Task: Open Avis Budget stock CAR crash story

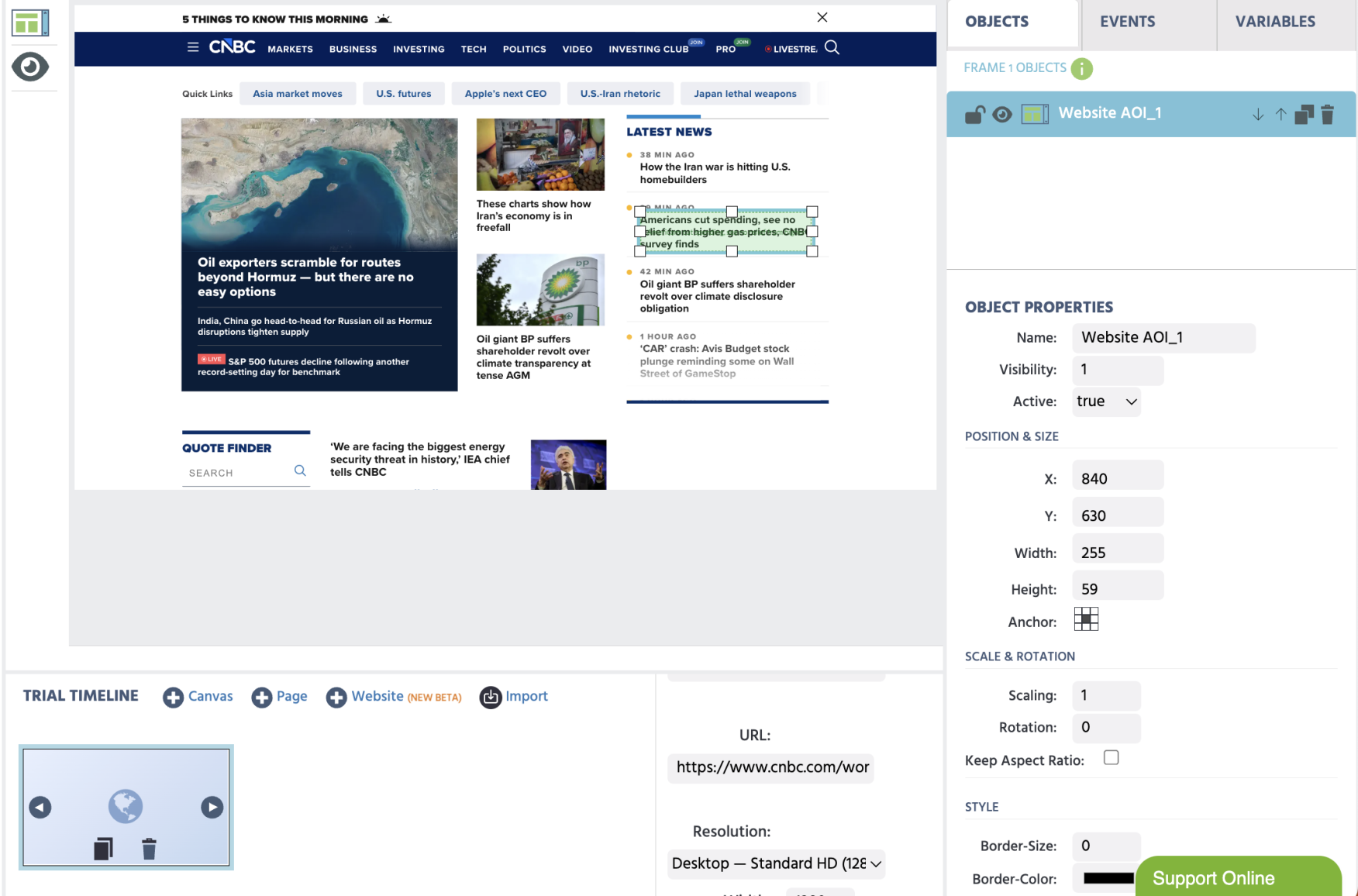Action: (717, 361)
